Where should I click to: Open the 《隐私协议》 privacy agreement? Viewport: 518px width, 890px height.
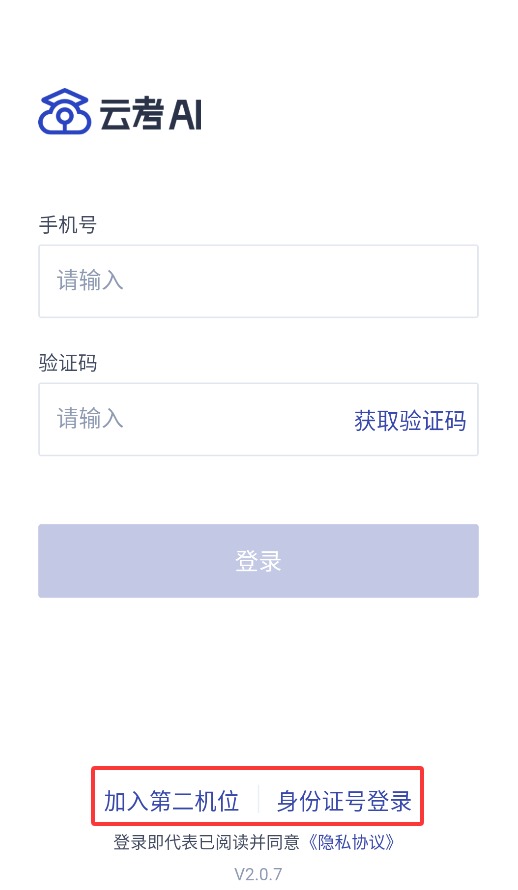click(351, 842)
